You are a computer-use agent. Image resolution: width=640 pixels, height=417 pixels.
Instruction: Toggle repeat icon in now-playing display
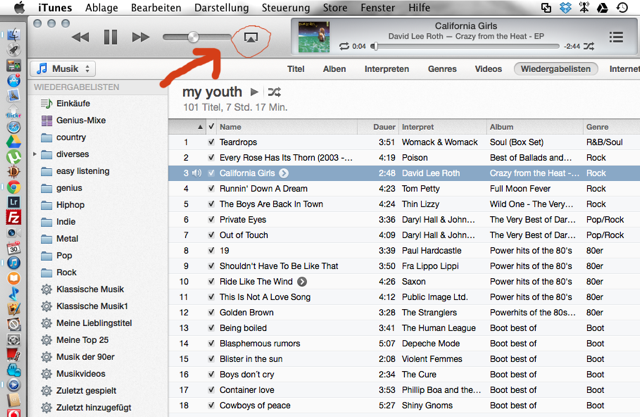coord(344,47)
